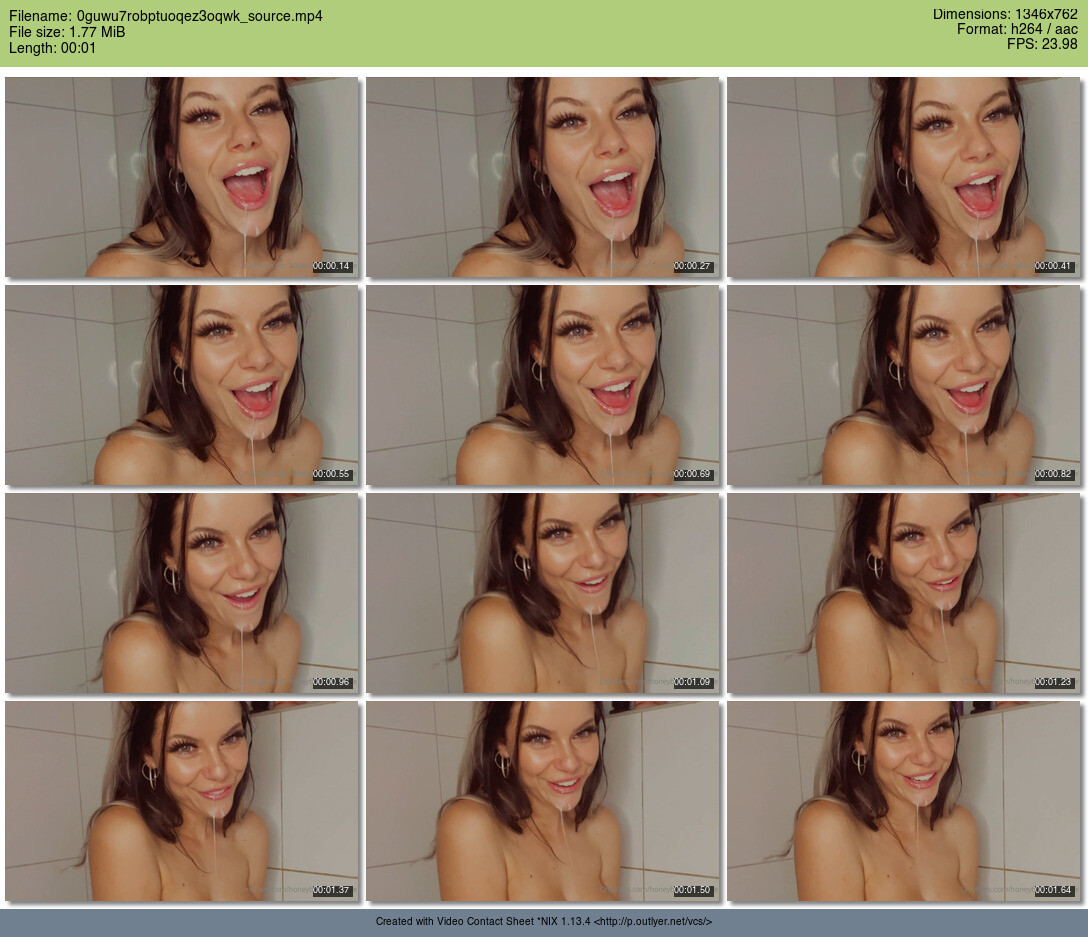The height and width of the screenshot is (937, 1088).
Task: Click the 'Created with Video Contact Sheet' text
Action: pyautogui.click(x=470, y=922)
